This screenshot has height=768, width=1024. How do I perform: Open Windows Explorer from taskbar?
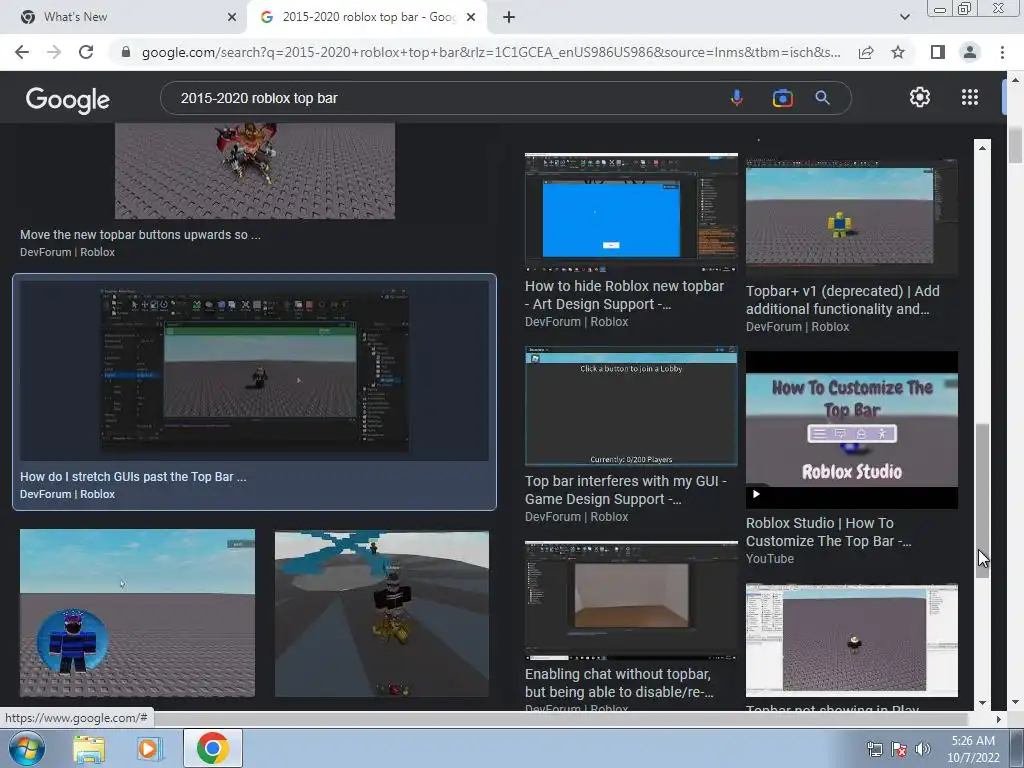[89, 749]
